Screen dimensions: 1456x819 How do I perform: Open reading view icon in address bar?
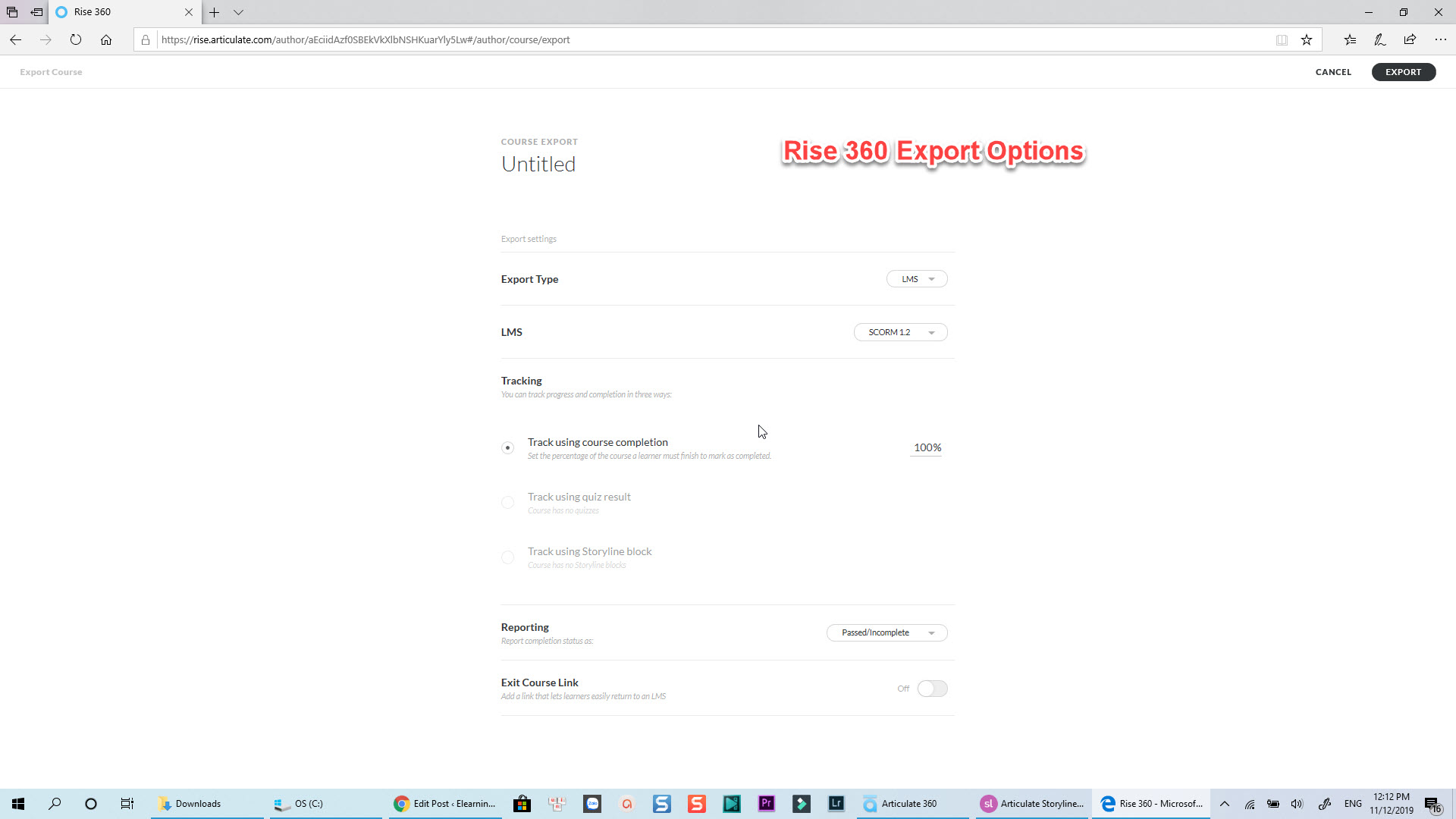[x=1282, y=40]
